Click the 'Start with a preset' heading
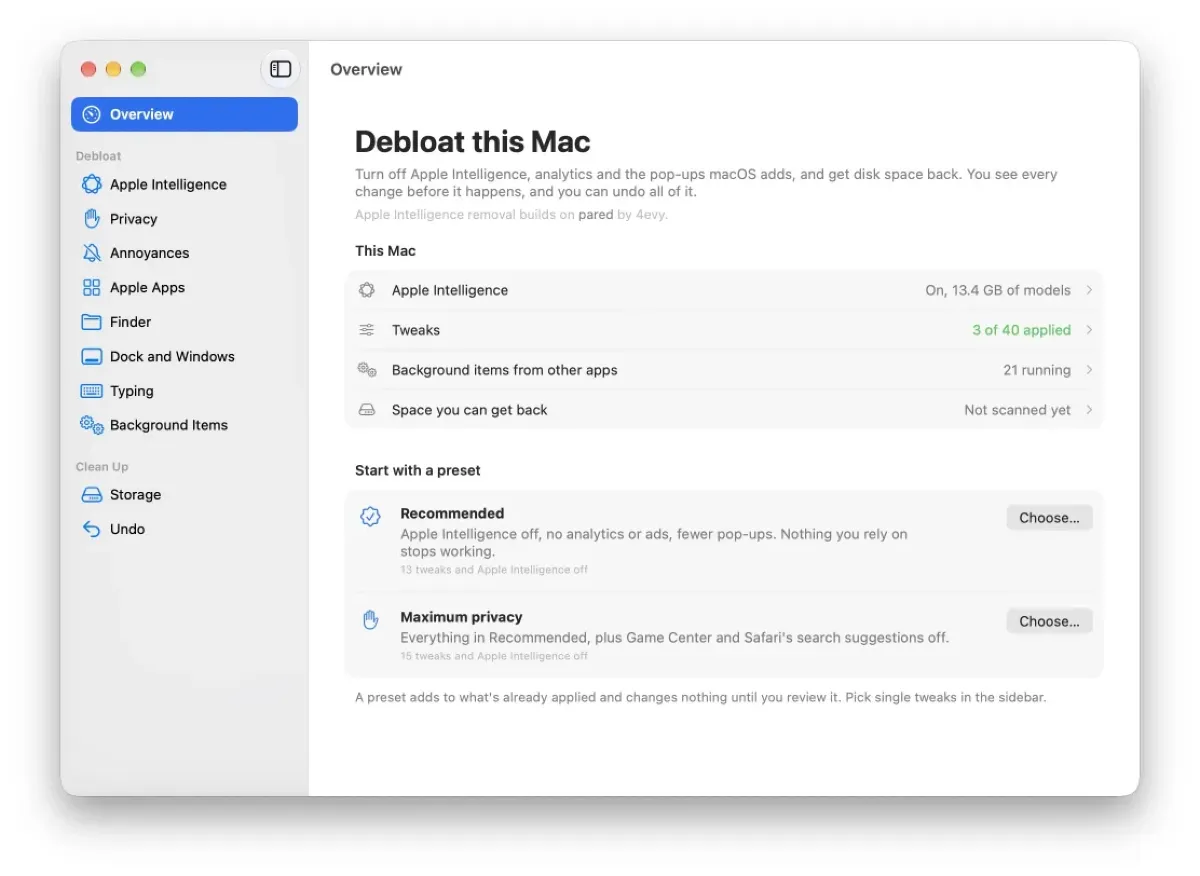Screen dimensions: 1200x876 (x=418, y=470)
